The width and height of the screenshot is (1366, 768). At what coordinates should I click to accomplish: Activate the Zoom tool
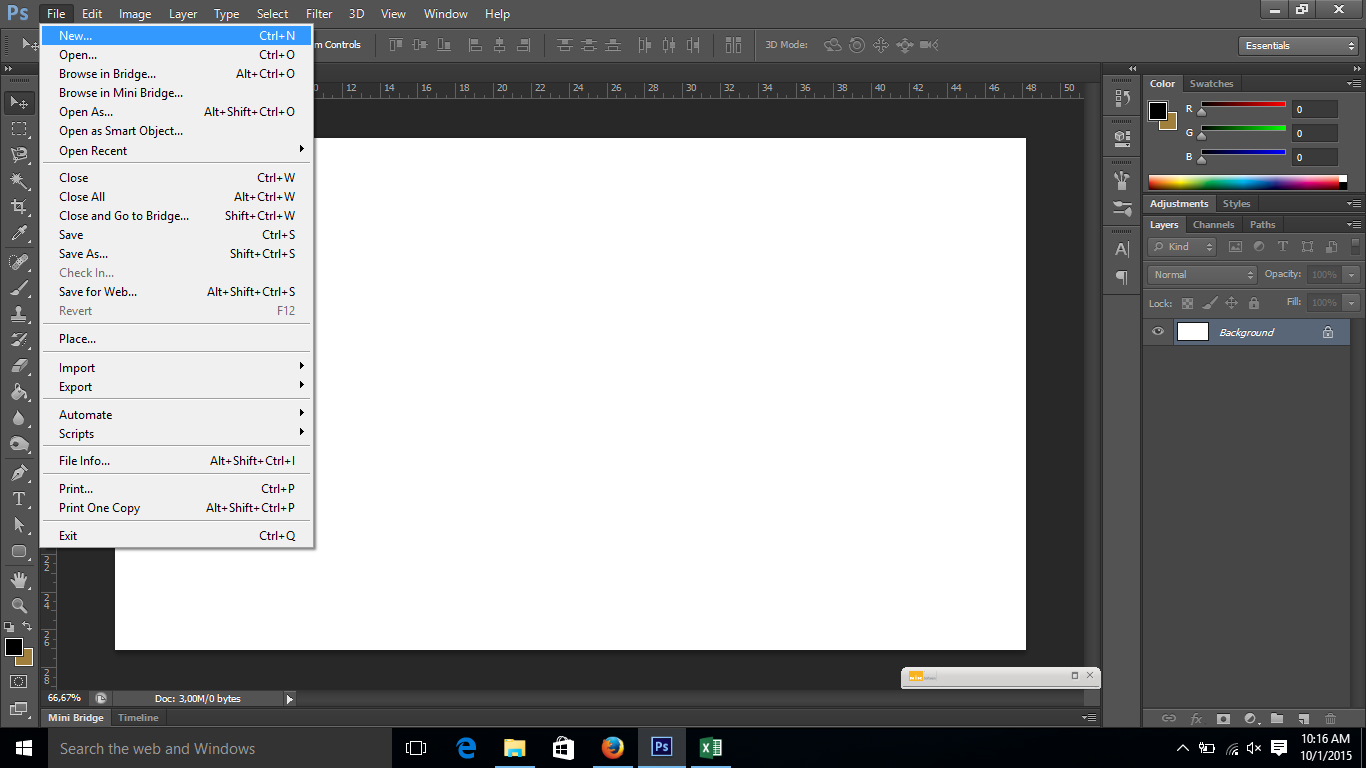[18, 604]
